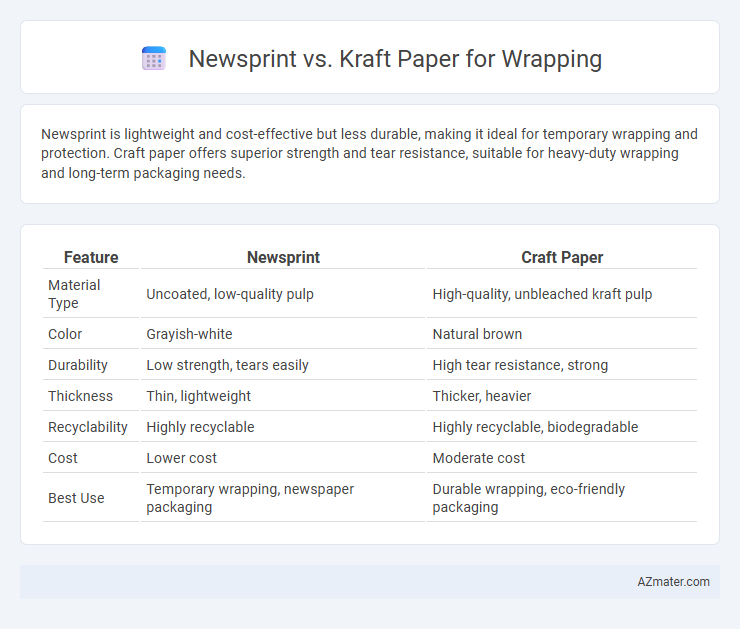
Task: Click the AZmater.com footer link
Action: coord(673,582)
